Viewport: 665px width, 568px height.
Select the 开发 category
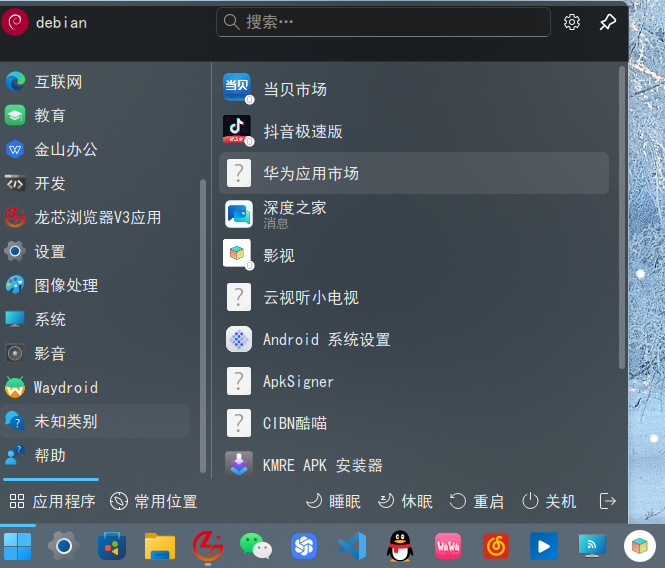(95, 183)
